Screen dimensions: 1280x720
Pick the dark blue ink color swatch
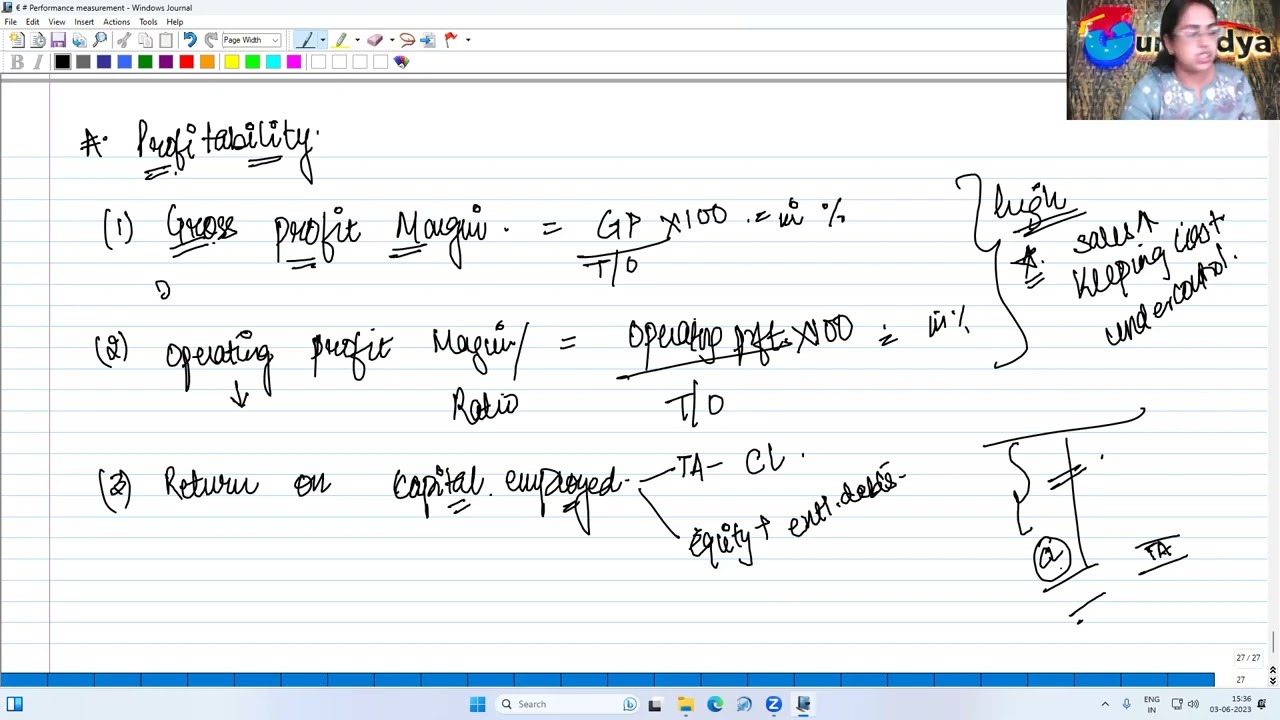pyautogui.click(x=104, y=62)
